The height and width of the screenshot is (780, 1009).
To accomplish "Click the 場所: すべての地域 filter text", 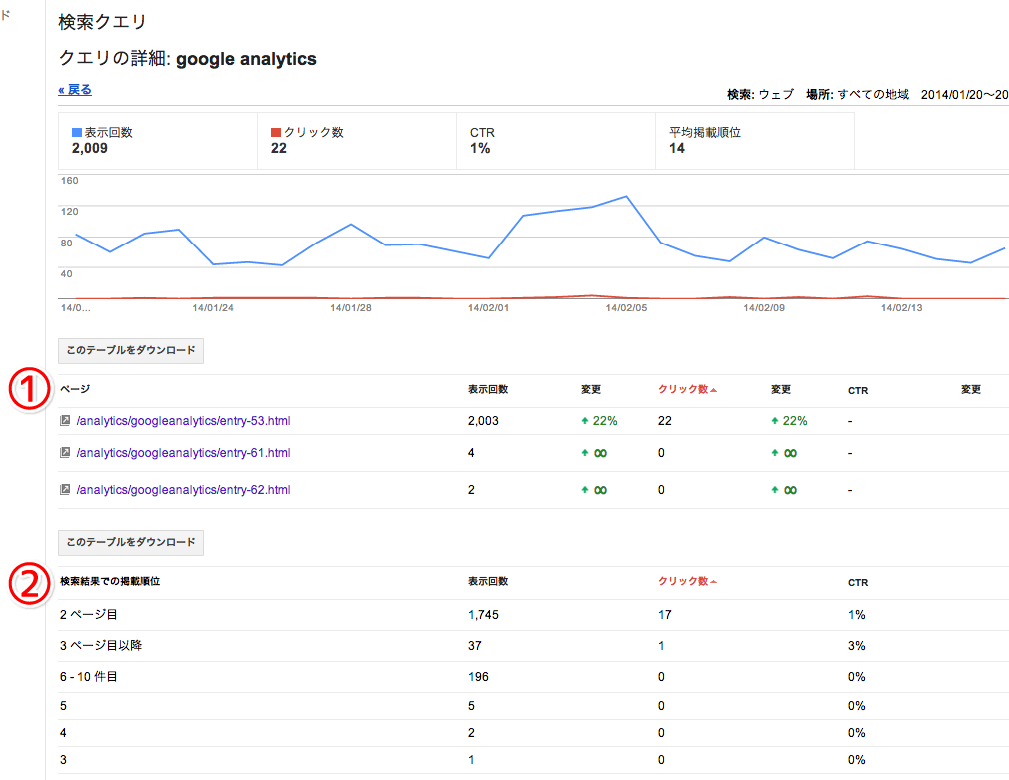I will [x=858, y=95].
